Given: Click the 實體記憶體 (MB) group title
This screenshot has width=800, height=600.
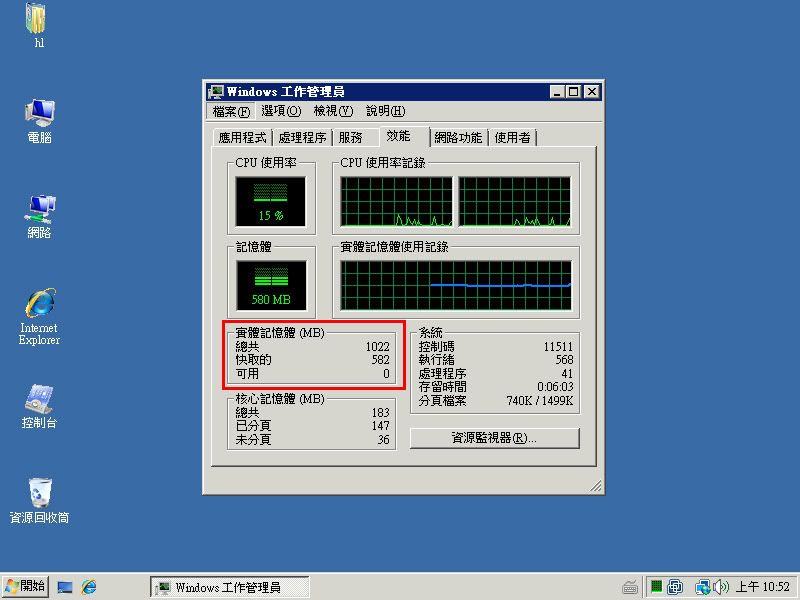Looking at the screenshot, I should [280, 333].
